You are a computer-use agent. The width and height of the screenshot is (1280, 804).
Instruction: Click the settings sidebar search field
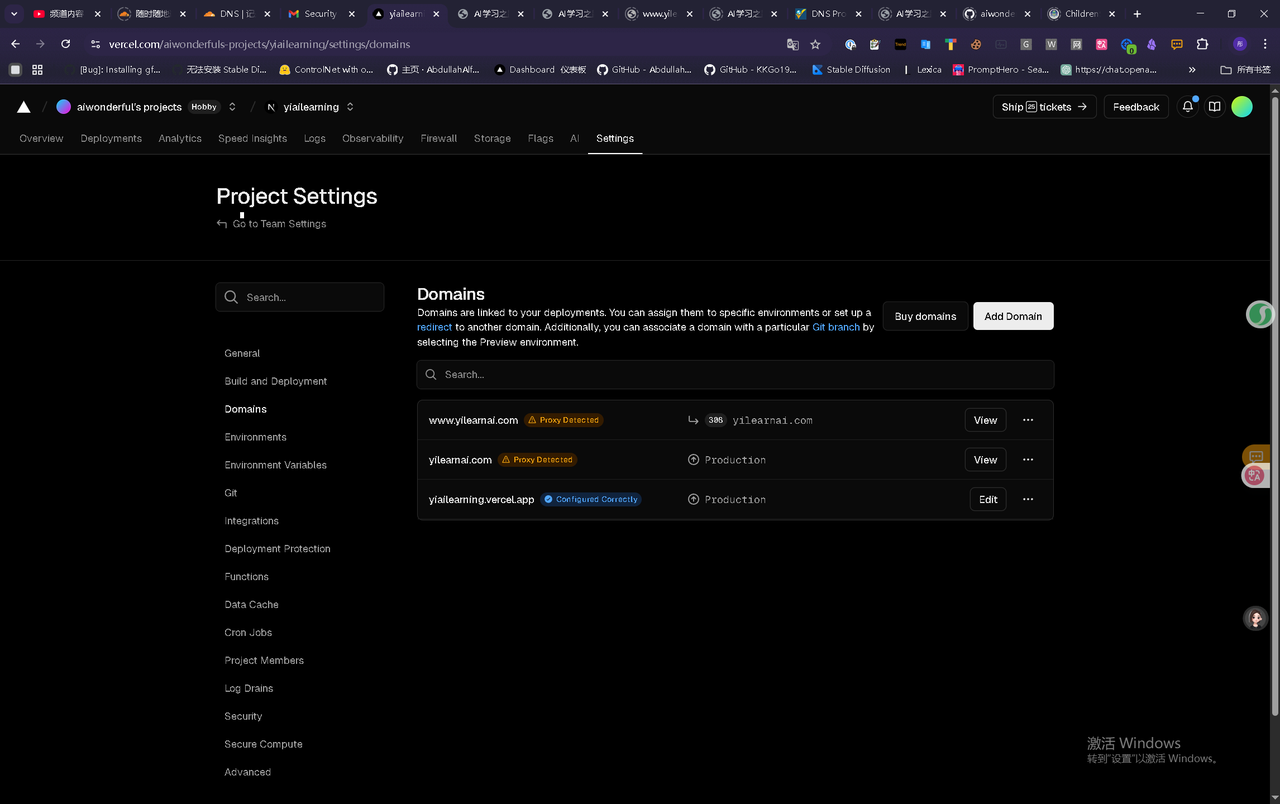pyautogui.click(x=299, y=297)
